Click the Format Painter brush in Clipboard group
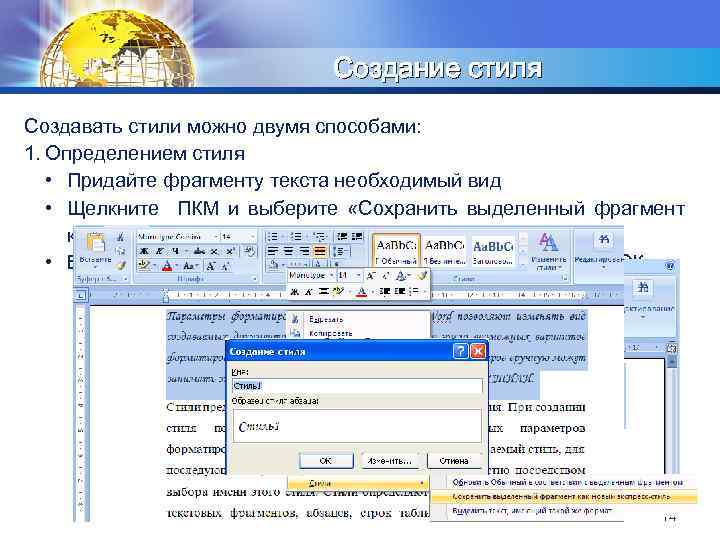 pos(121,265)
